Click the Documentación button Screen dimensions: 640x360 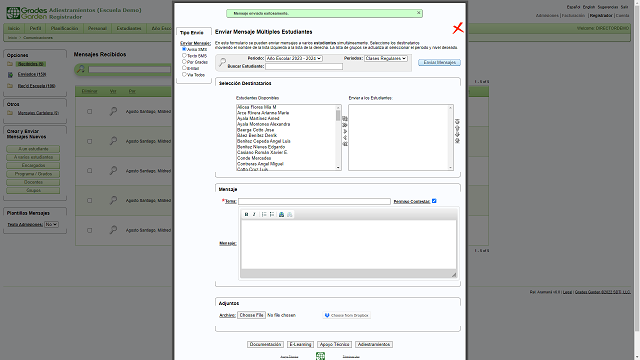click(265, 344)
